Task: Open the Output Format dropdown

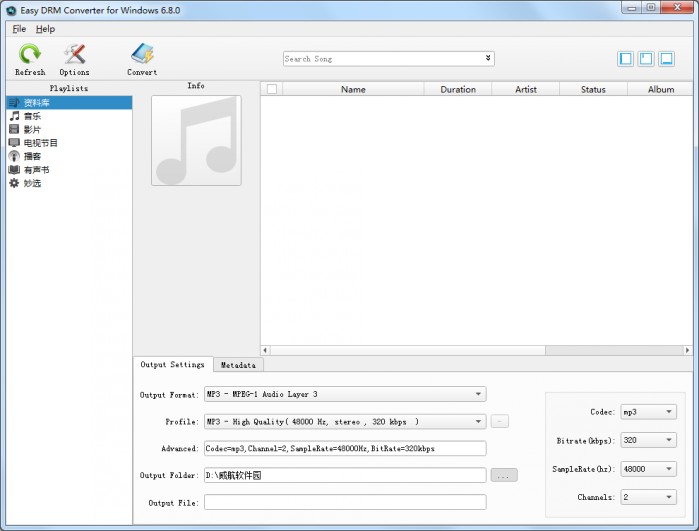Action: click(345, 394)
